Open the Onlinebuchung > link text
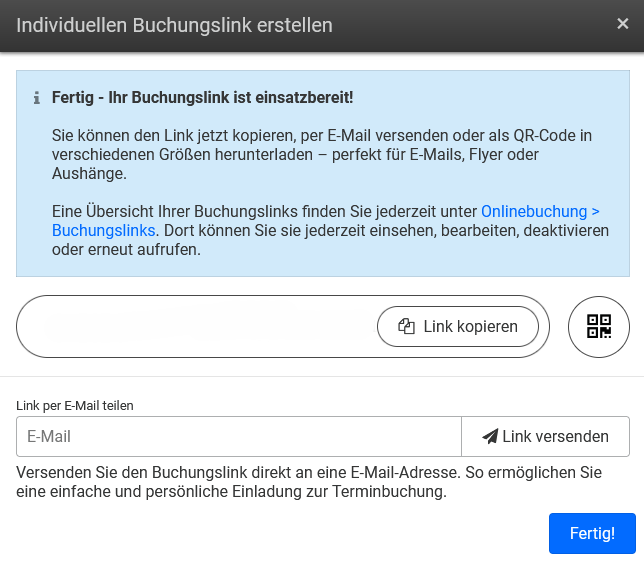The width and height of the screenshot is (644, 562). (x=540, y=212)
